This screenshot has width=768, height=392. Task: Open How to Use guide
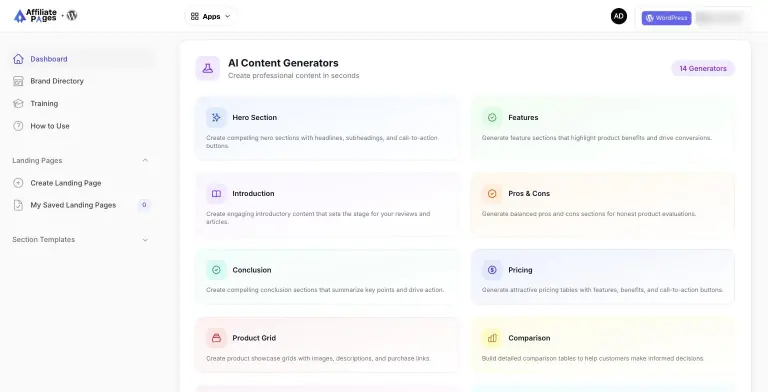tap(82, 126)
